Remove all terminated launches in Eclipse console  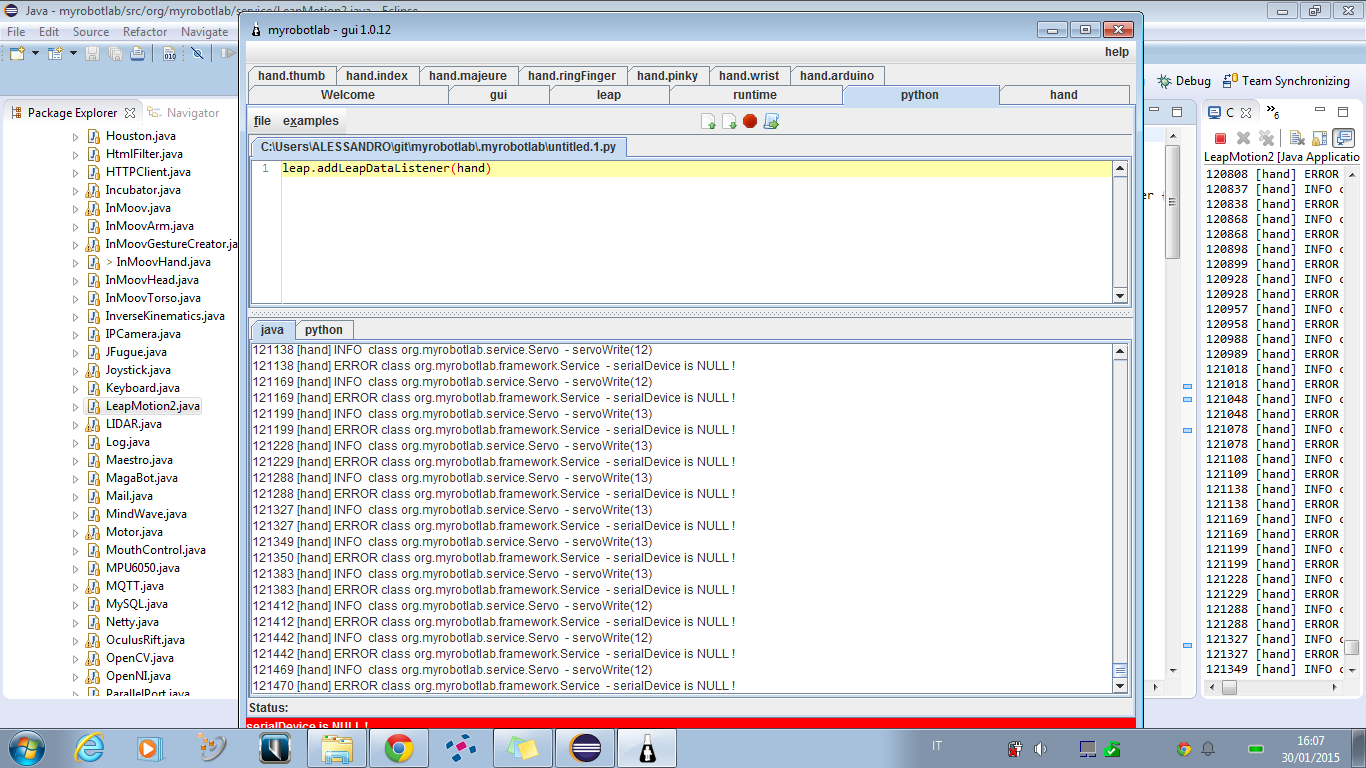[1266, 138]
